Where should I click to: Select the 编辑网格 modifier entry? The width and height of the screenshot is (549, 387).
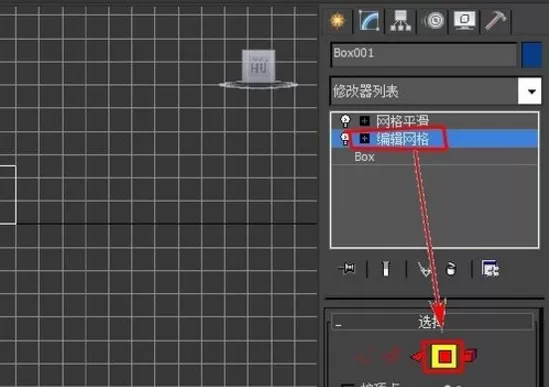coord(403,139)
